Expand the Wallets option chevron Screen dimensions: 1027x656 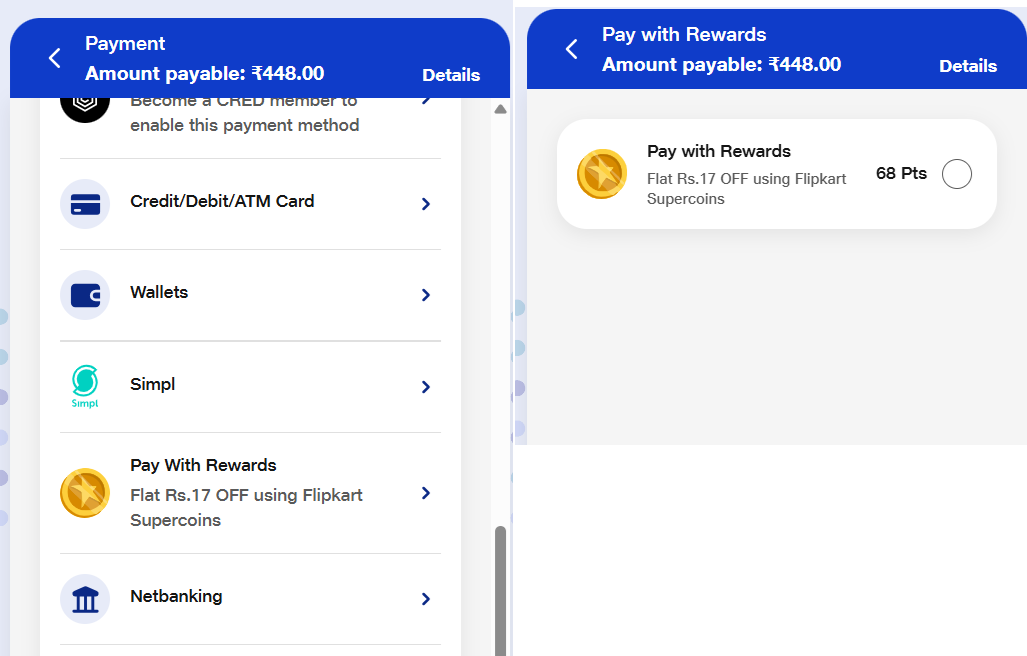click(426, 295)
